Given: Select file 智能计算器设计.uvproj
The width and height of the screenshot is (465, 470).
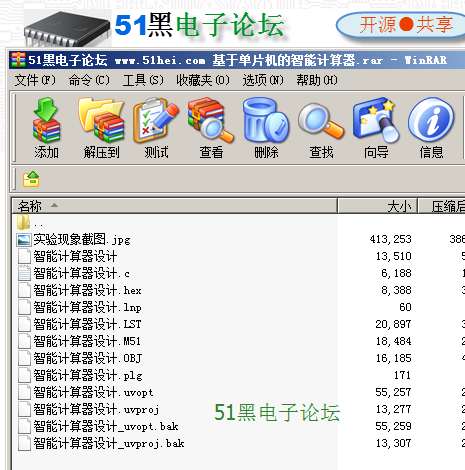Looking at the screenshot, I should click(96, 409).
